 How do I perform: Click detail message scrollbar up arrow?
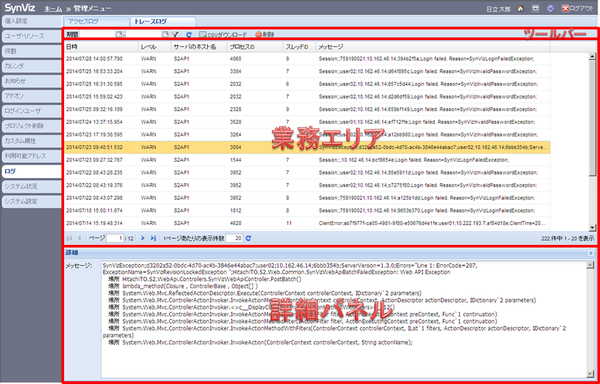[x=590, y=265]
